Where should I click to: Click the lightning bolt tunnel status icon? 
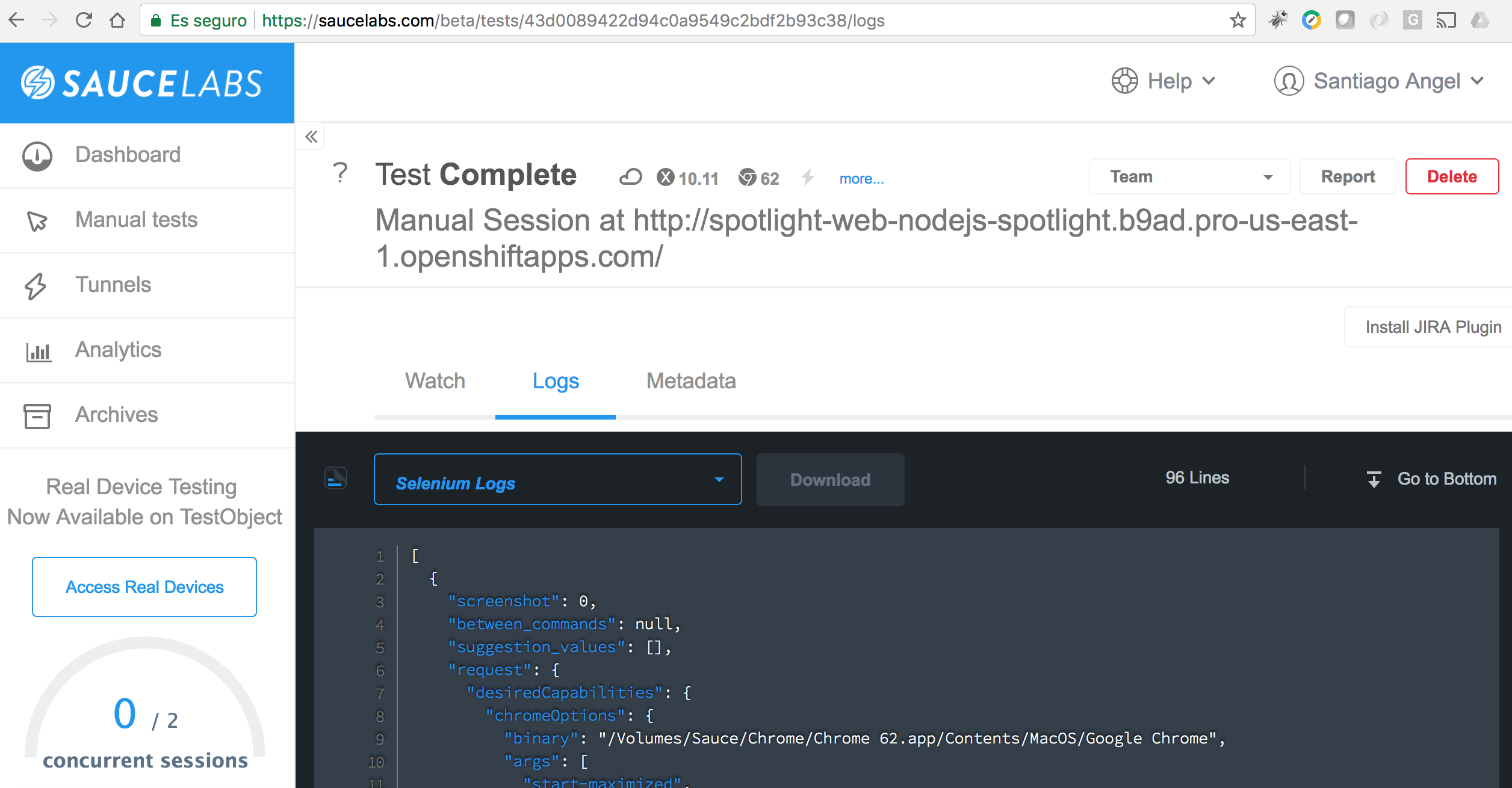point(808,177)
